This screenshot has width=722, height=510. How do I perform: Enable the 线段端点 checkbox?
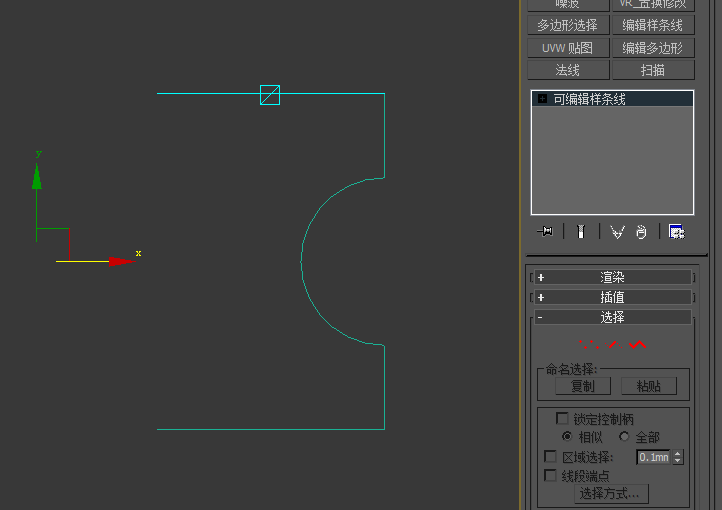coord(550,475)
